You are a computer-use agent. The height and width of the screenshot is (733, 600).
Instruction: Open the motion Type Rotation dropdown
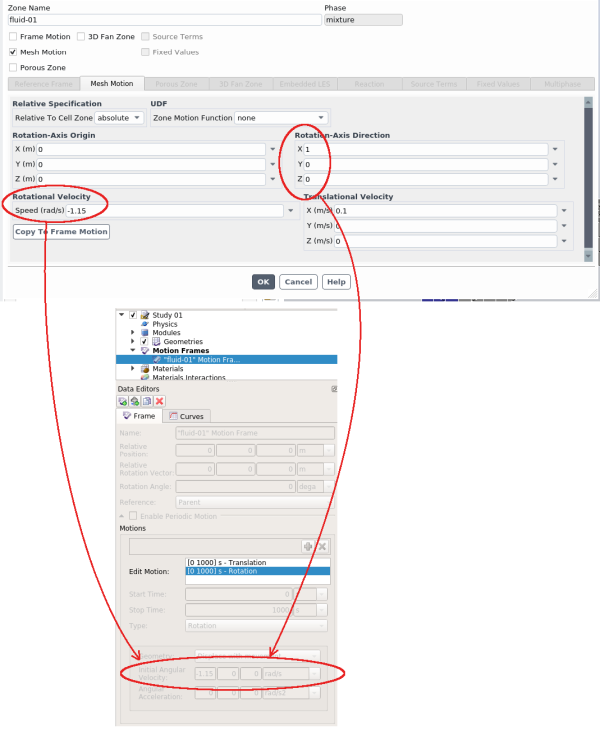256,625
